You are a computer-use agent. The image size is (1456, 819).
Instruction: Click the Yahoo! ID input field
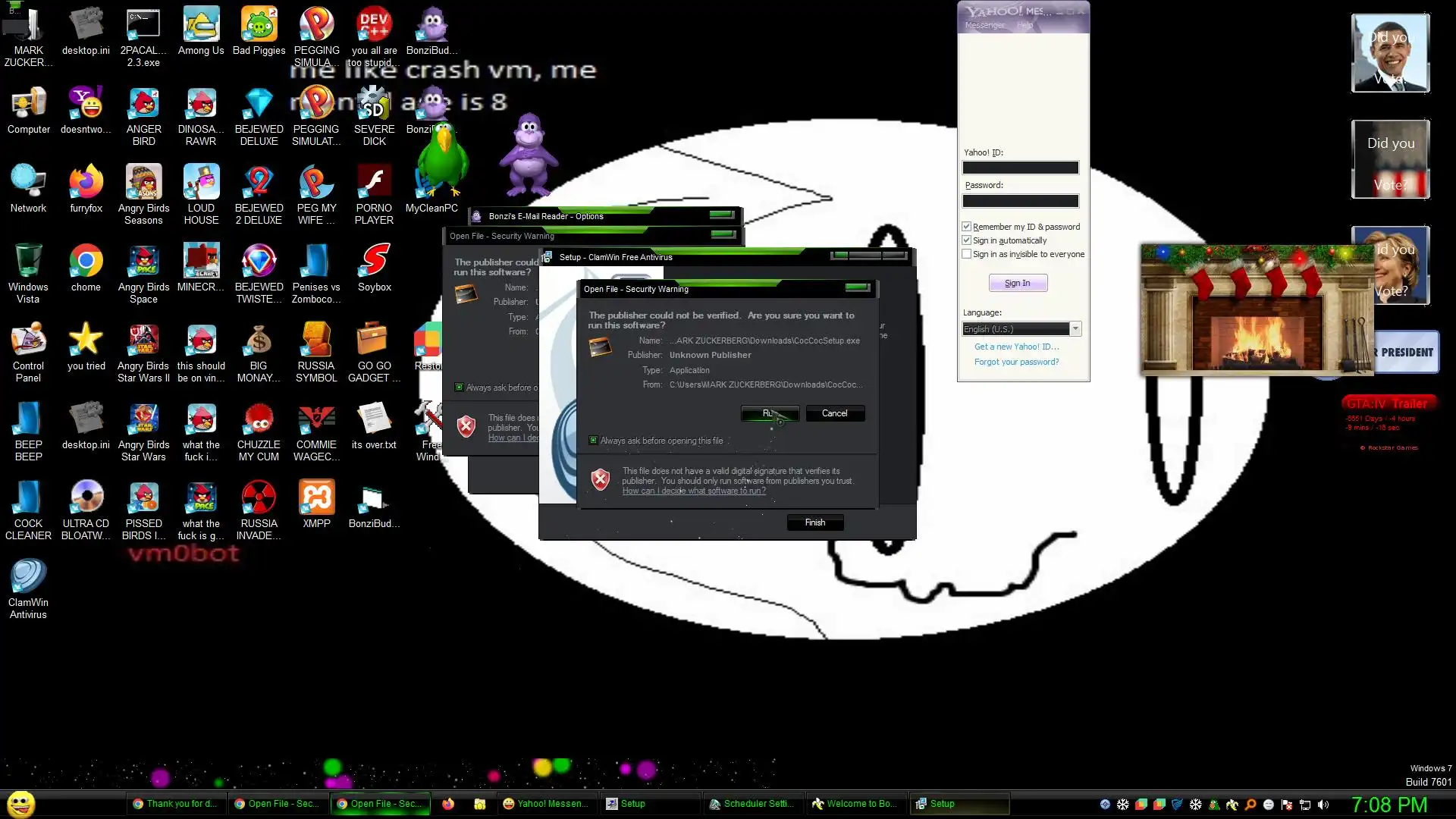[1020, 168]
